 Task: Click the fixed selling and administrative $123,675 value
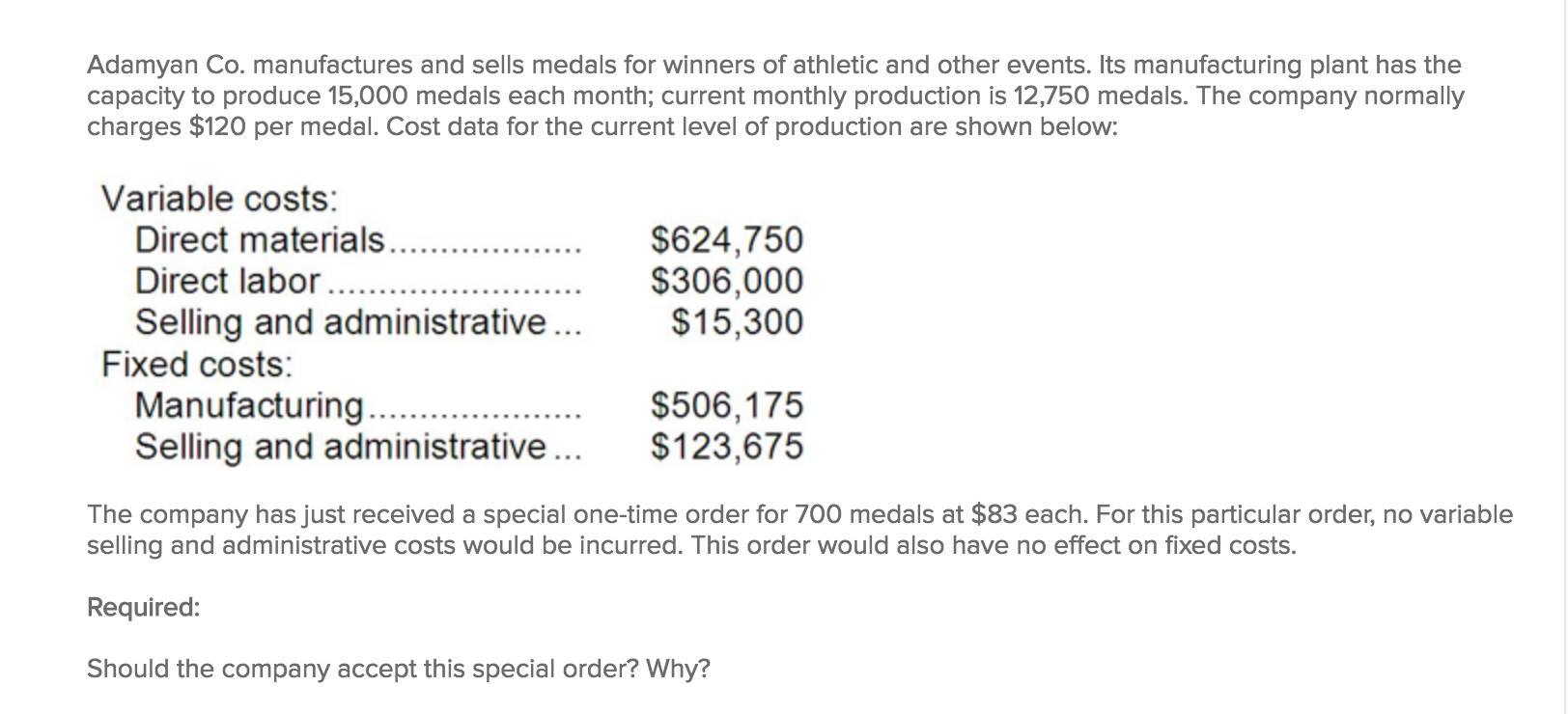727,447
